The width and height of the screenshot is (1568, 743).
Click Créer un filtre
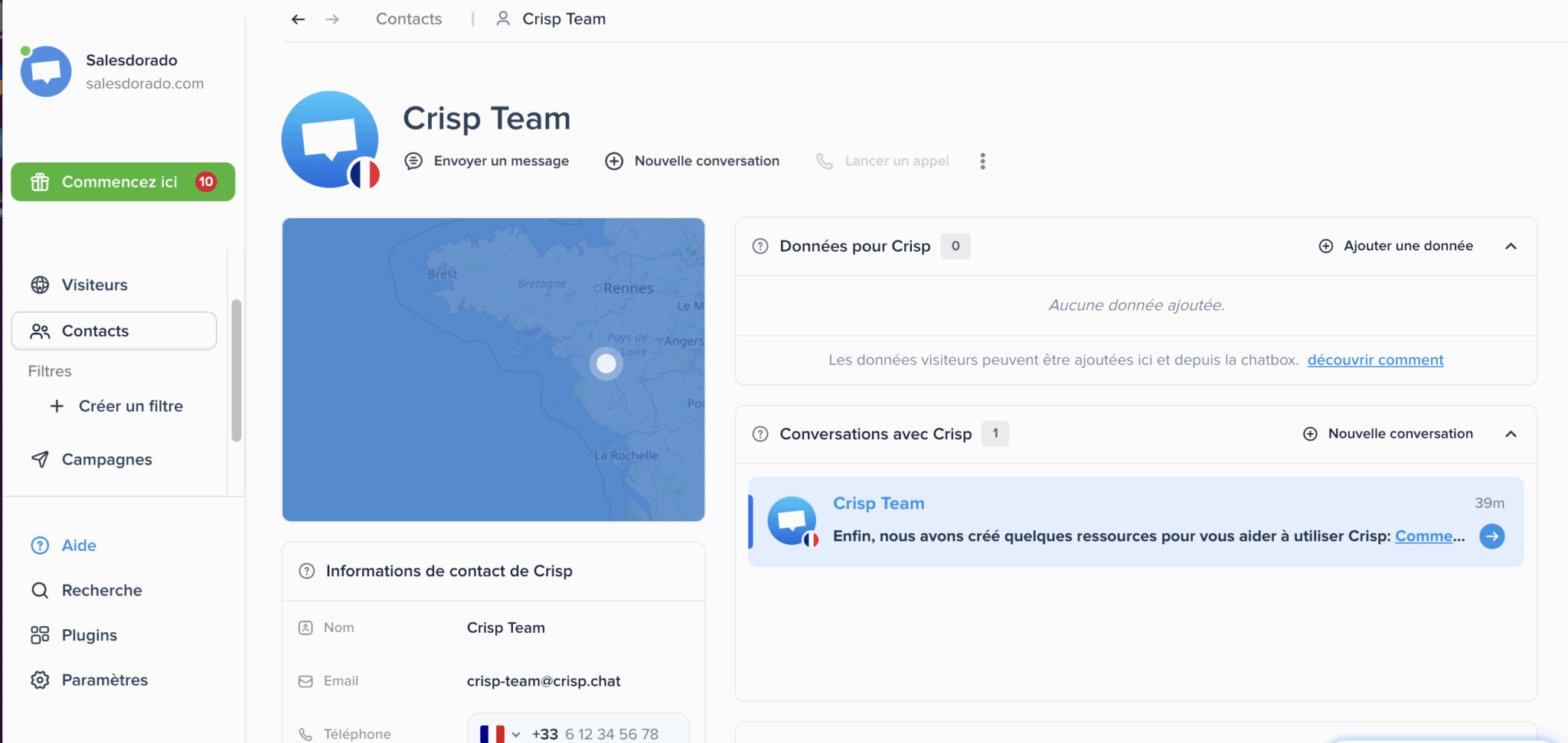131,406
